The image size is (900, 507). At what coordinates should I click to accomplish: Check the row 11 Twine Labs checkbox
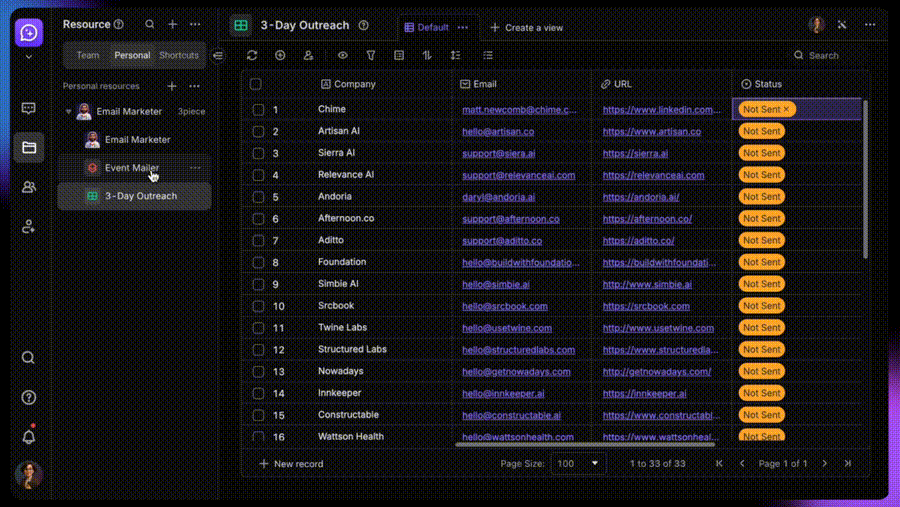[258, 327]
